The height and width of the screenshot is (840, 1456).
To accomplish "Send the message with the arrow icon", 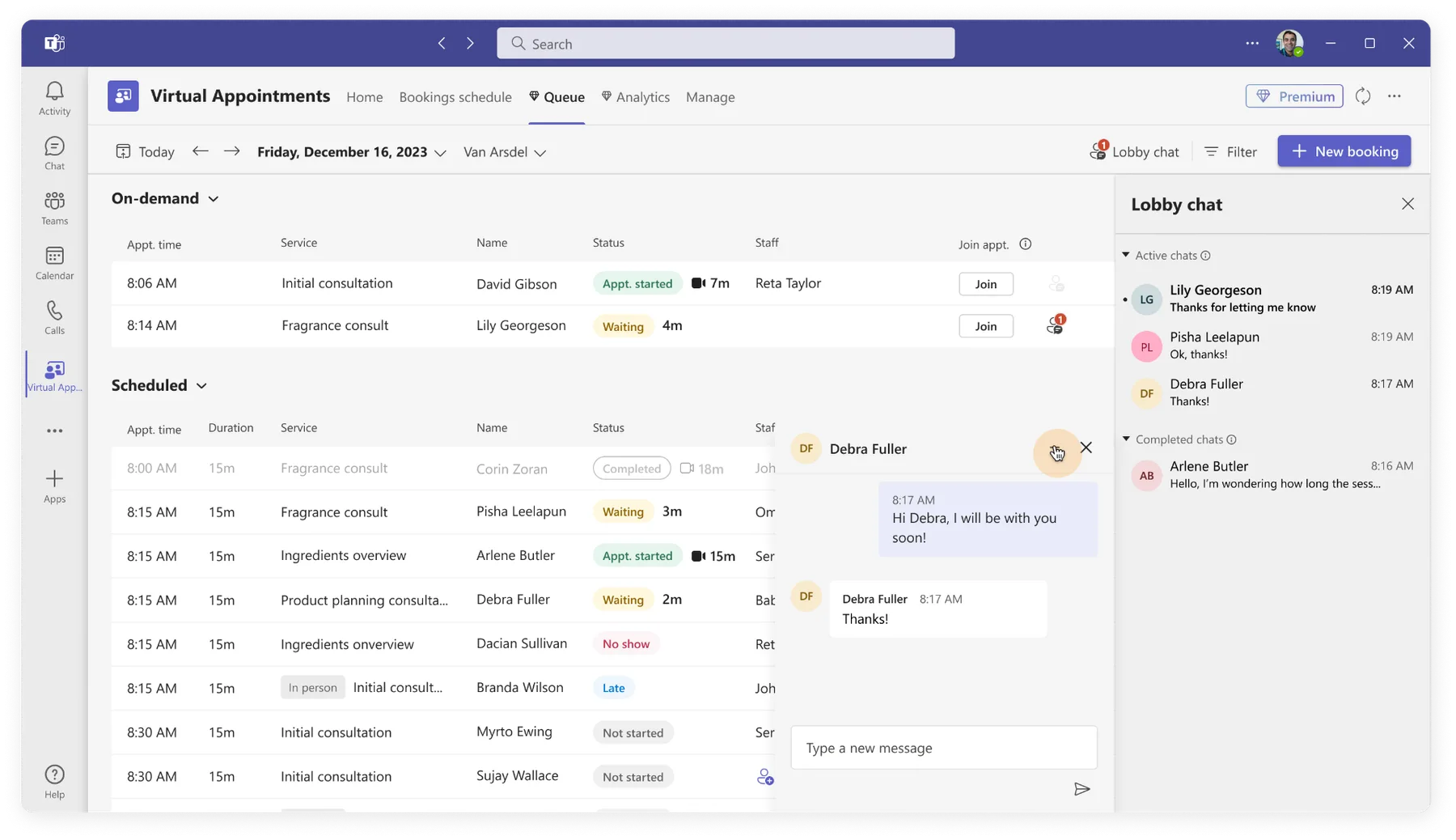I will (x=1081, y=789).
